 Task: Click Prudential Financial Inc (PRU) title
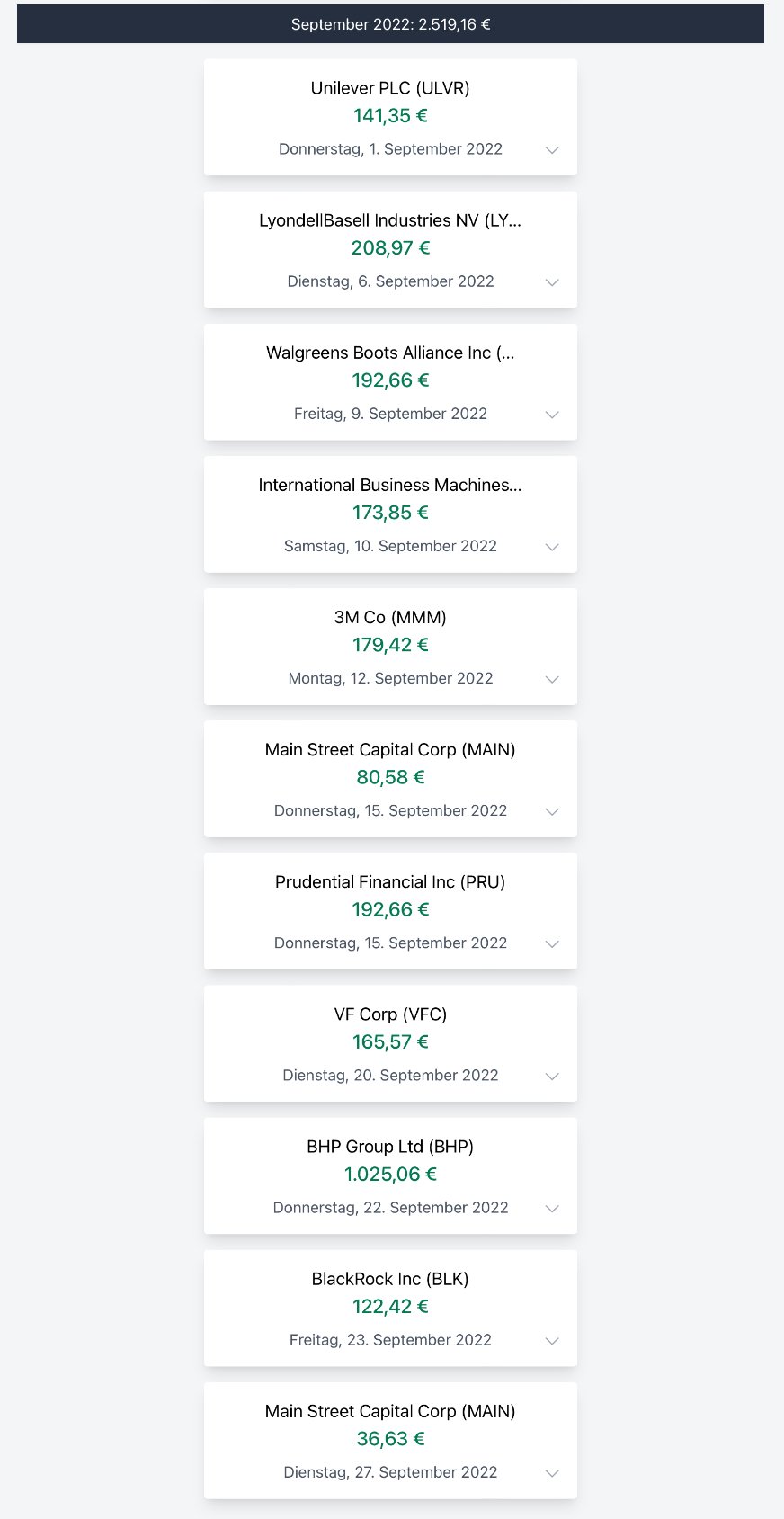(x=390, y=882)
